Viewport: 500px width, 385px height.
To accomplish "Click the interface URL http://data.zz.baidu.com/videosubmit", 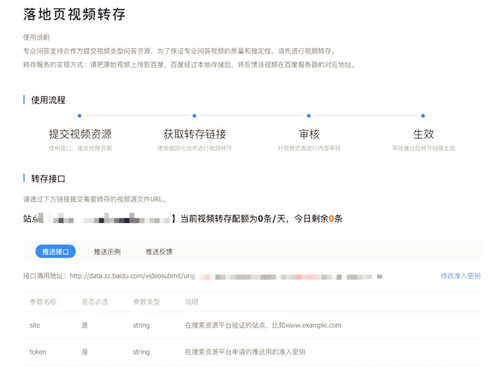I will [132, 276].
